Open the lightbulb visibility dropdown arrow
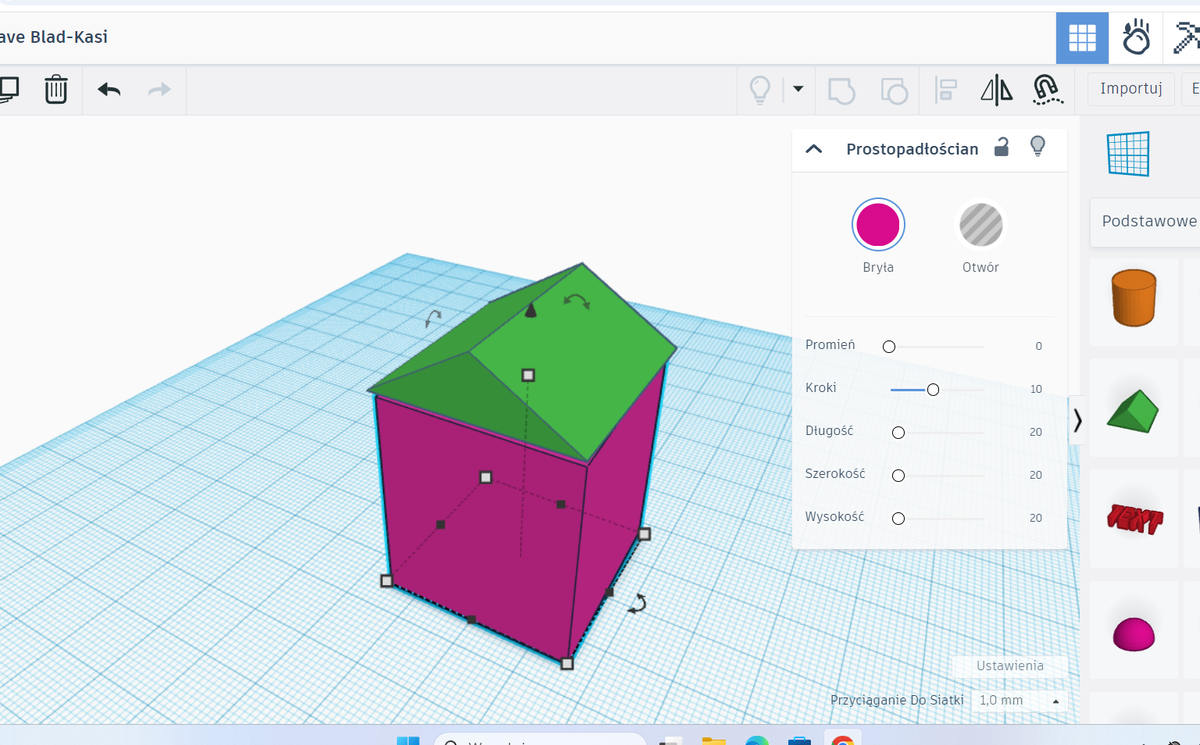 [x=798, y=89]
